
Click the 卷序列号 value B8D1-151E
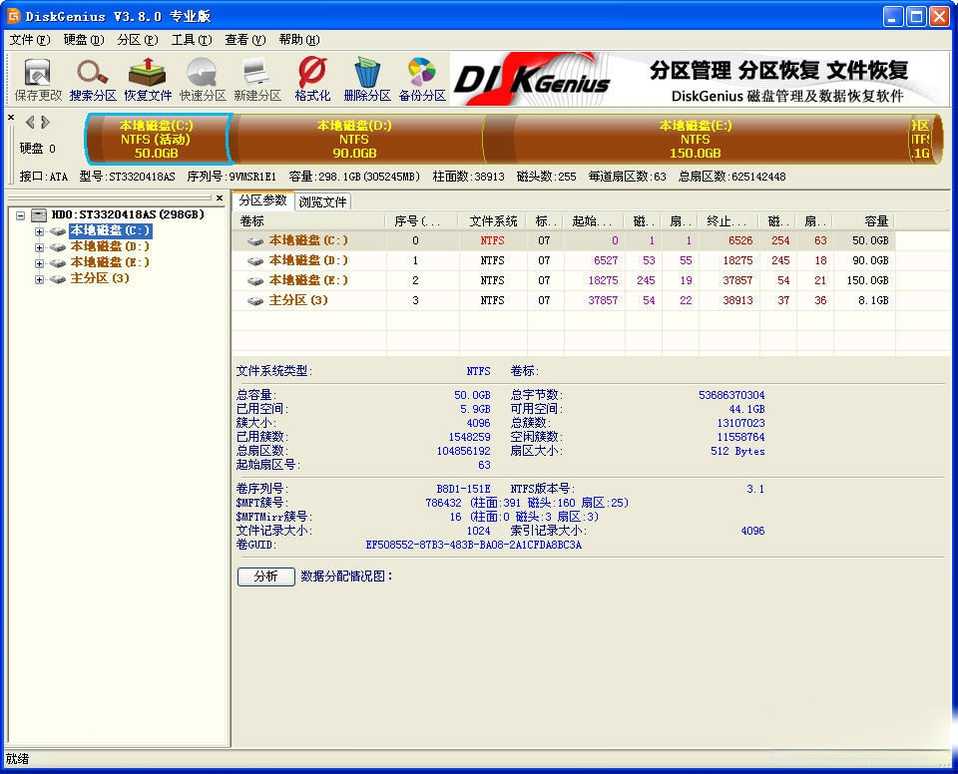click(x=463, y=489)
